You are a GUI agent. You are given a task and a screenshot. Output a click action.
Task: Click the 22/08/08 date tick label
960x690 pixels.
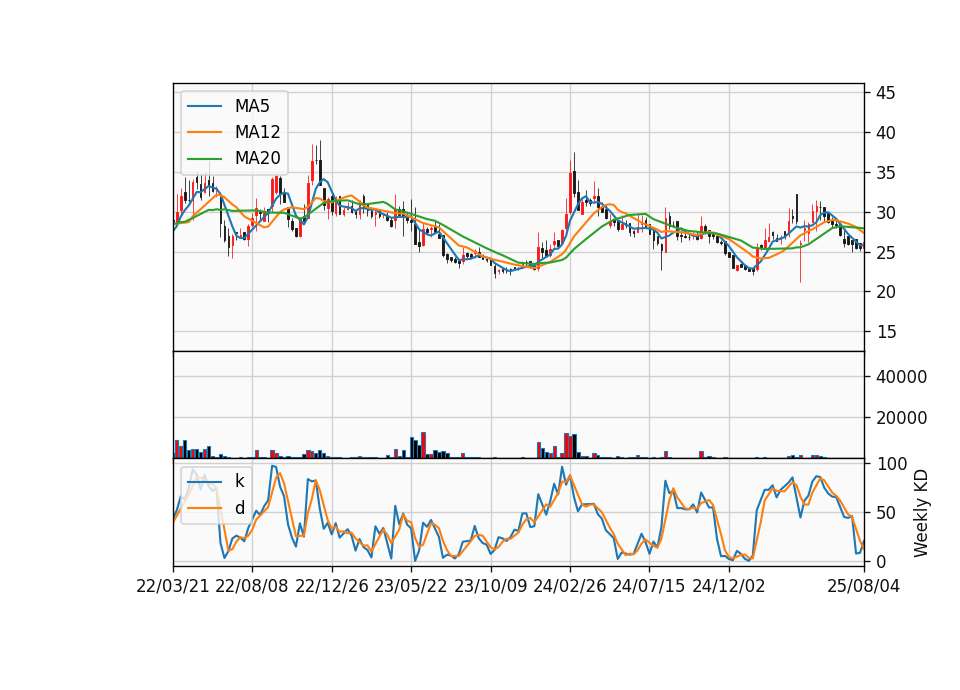point(252,586)
